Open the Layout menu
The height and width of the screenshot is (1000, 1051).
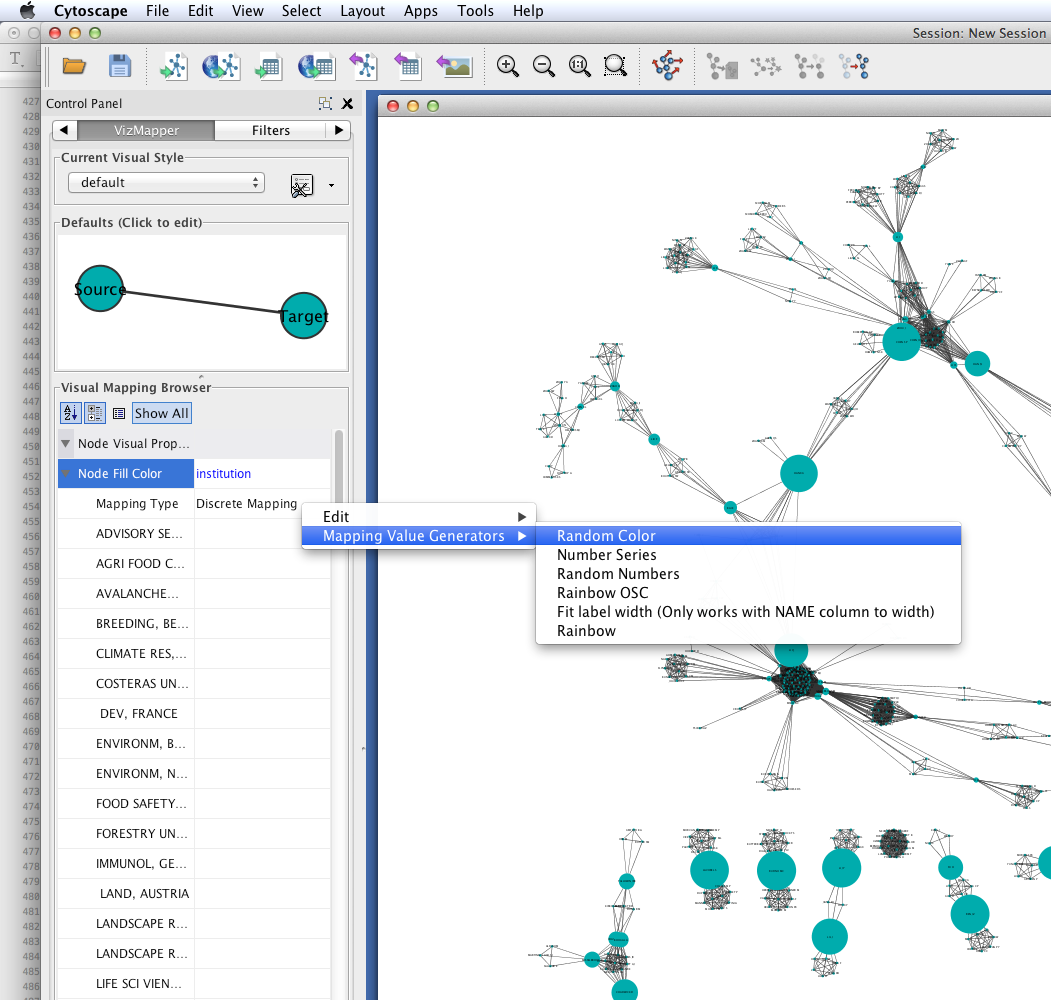(x=362, y=11)
